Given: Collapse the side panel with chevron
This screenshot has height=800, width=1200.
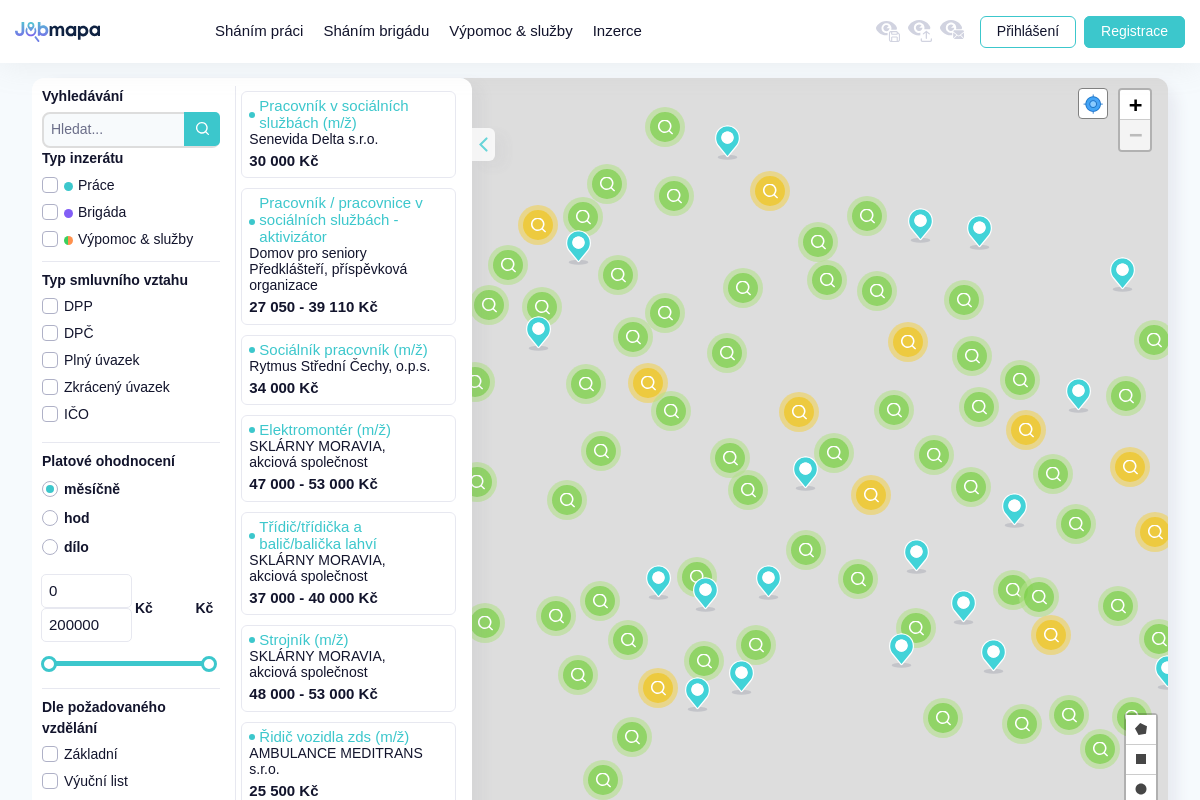Looking at the screenshot, I should pos(483,144).
